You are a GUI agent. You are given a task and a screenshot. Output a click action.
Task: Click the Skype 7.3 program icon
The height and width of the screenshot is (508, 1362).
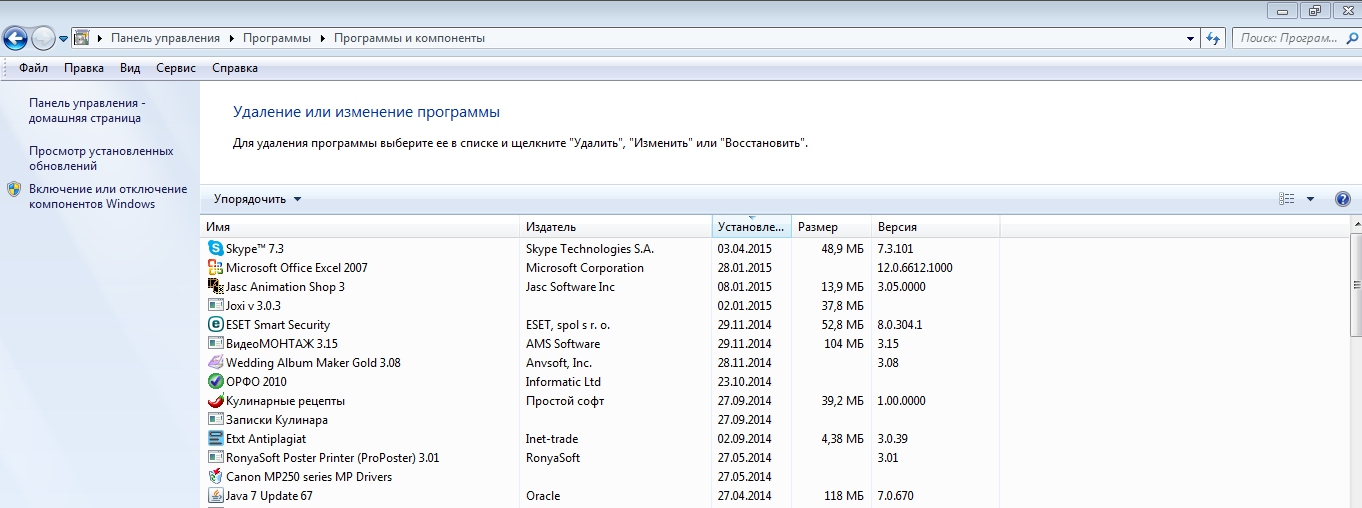point(215,248)
